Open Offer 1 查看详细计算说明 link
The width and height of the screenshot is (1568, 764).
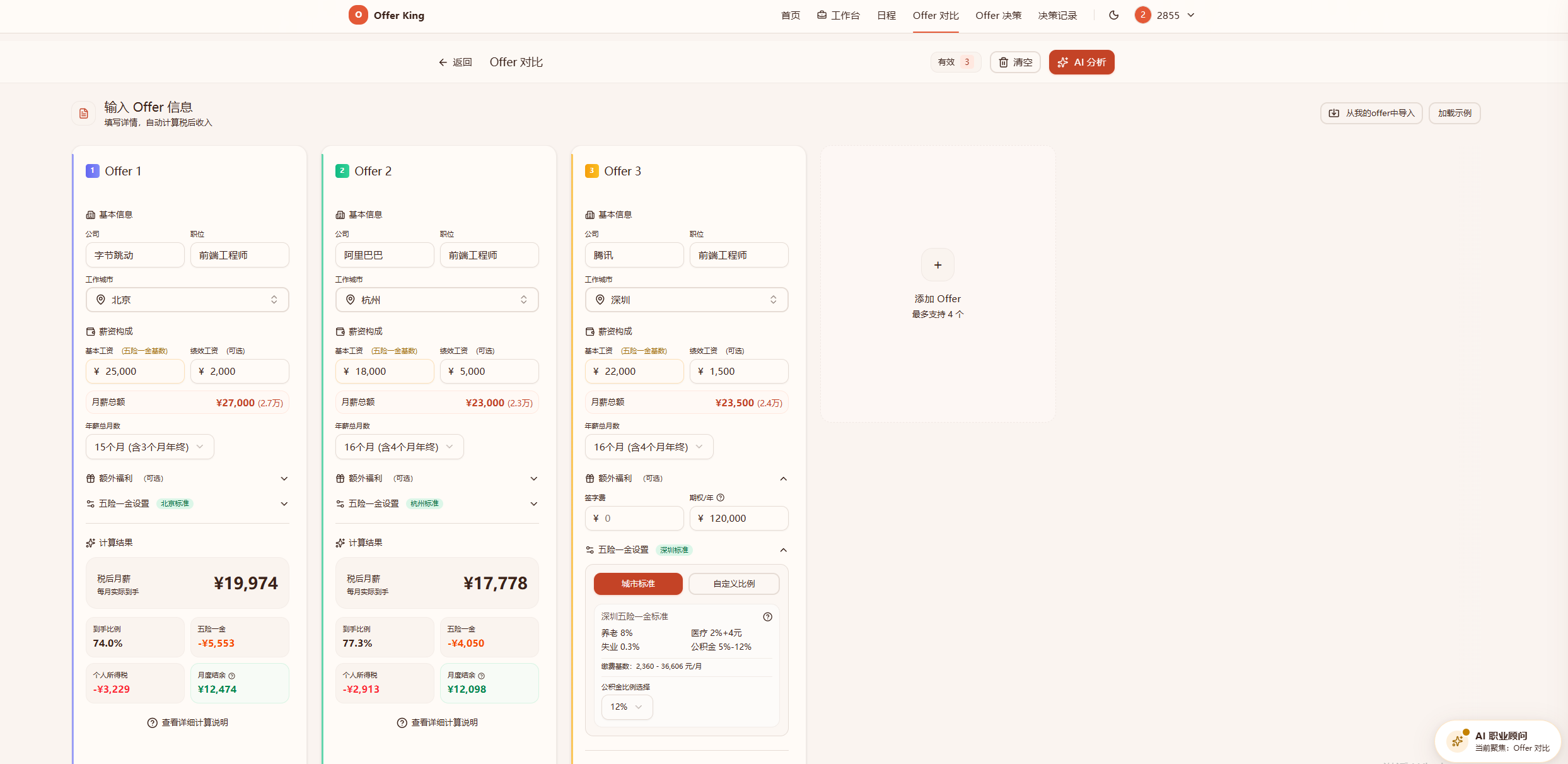(x=187, y=723)
